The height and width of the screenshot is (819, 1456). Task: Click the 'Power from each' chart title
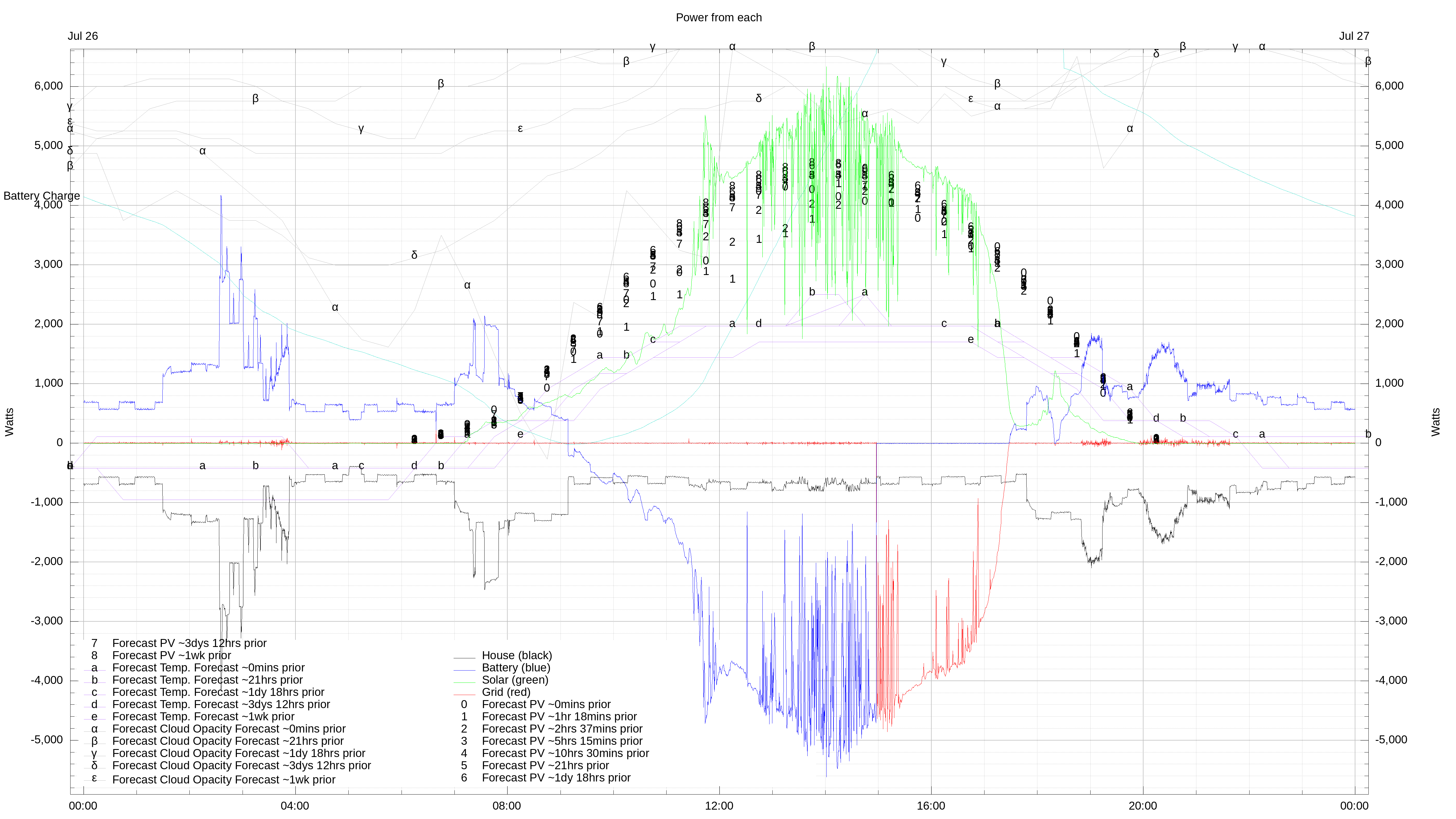[718, 18]
